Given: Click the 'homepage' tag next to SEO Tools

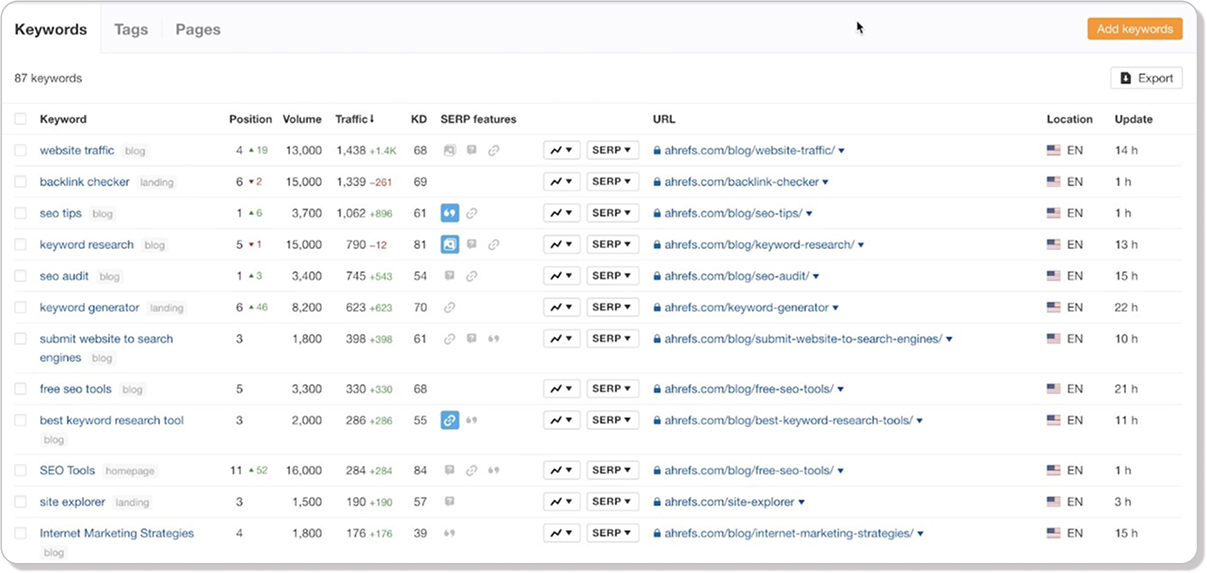Looking at the screenshot, I should click(x=130, y=471).
